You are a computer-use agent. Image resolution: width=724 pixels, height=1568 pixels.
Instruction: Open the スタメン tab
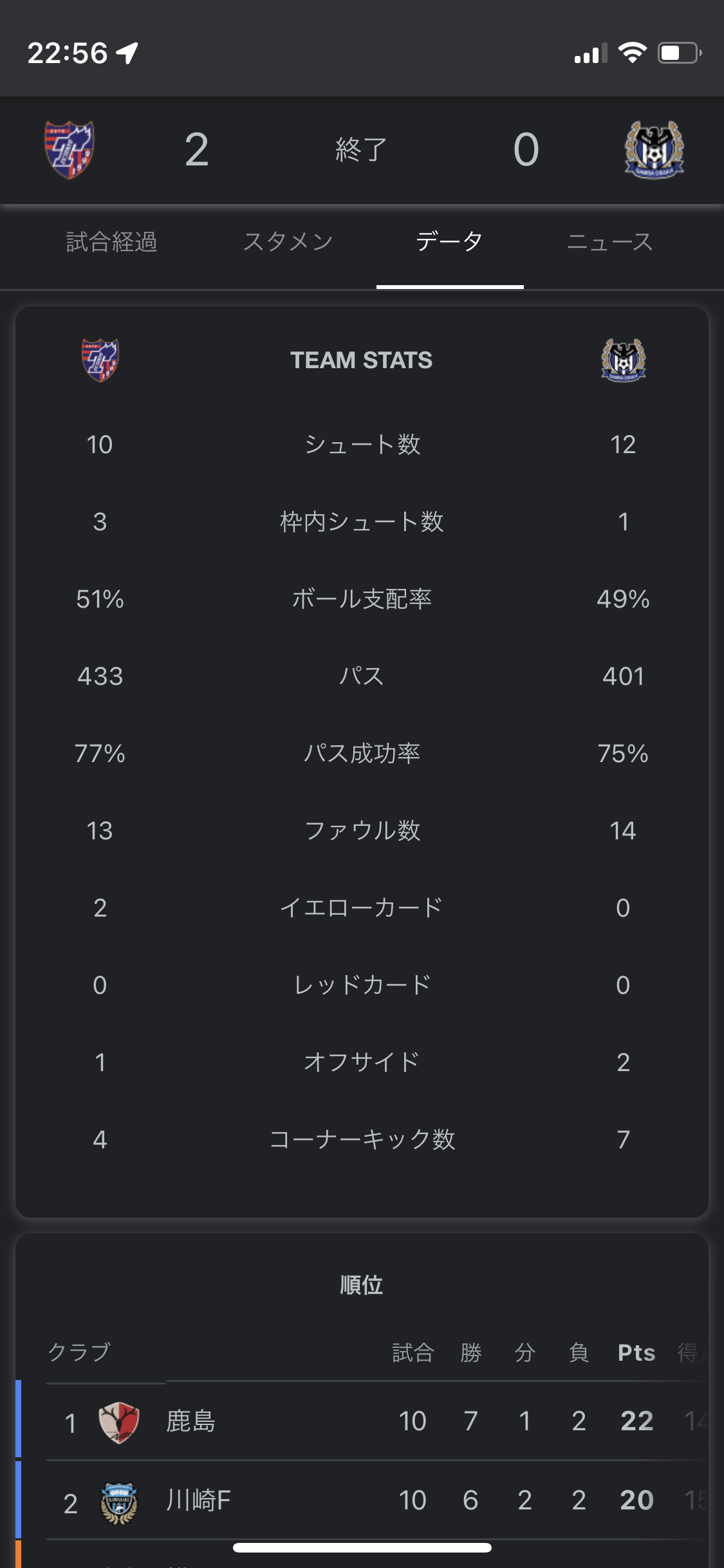[288, 242]
